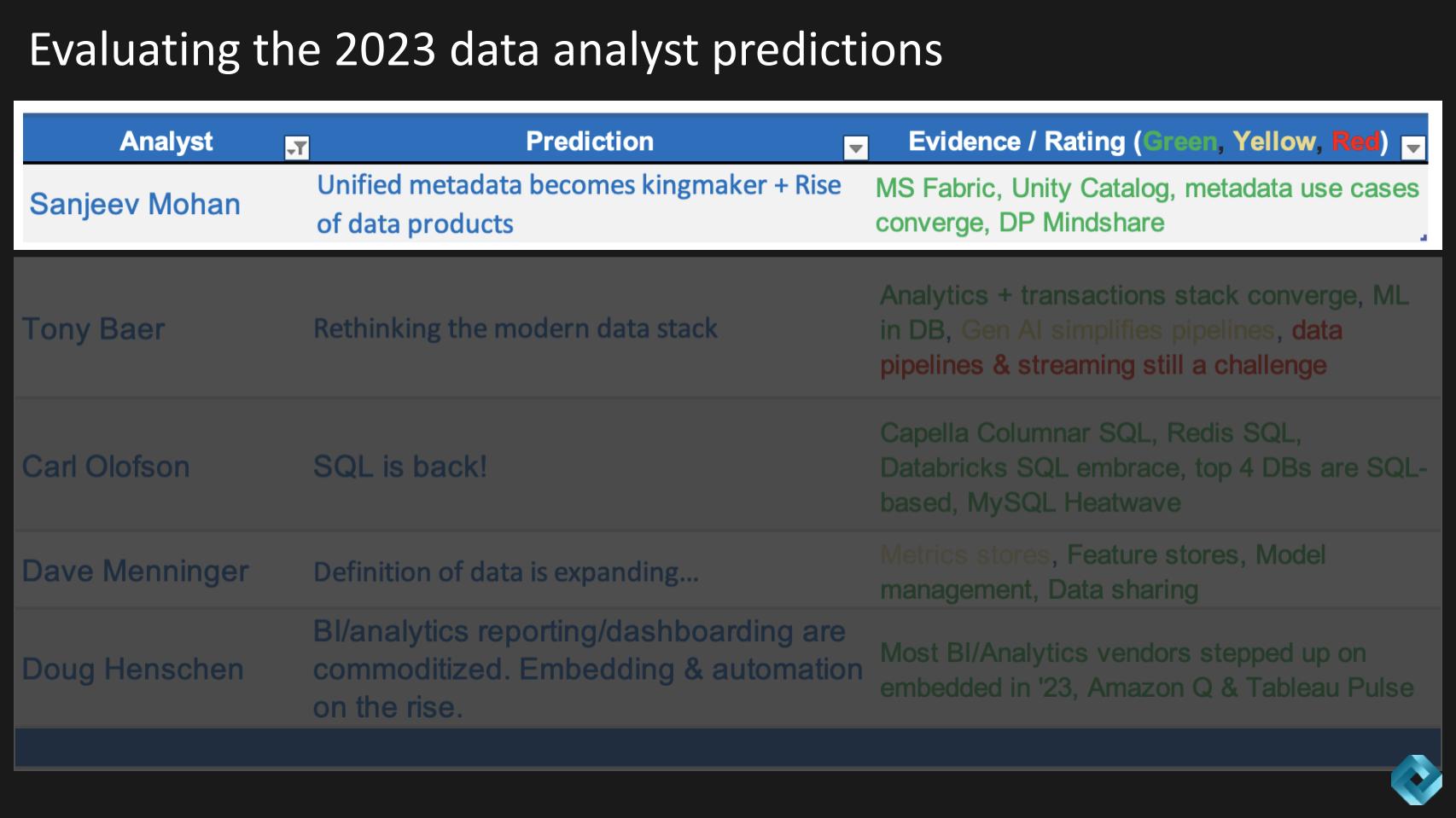Click the Sanjeev Mohan analyst name
The image size is (1456, 818).
pyautogui.click(x=134, y=204)
